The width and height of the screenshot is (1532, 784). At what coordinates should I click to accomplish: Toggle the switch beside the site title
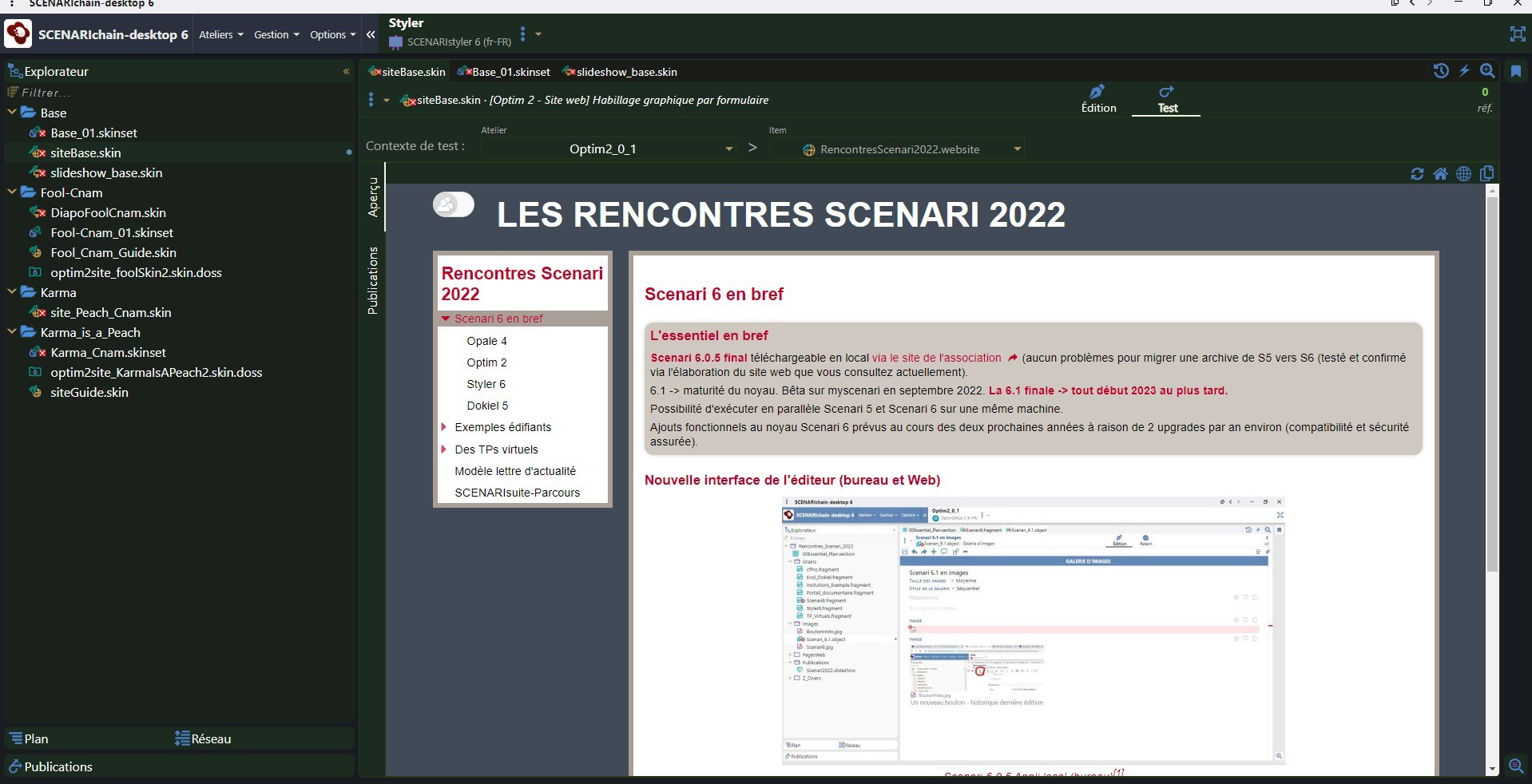453,205
